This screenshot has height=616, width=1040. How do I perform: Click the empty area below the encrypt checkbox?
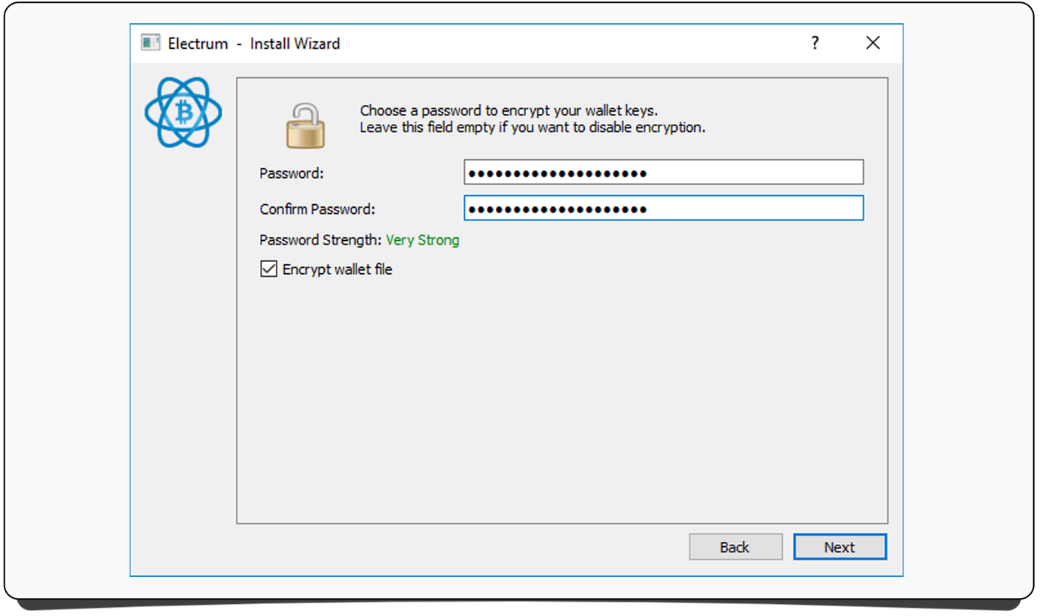click(x=560, y=400)
